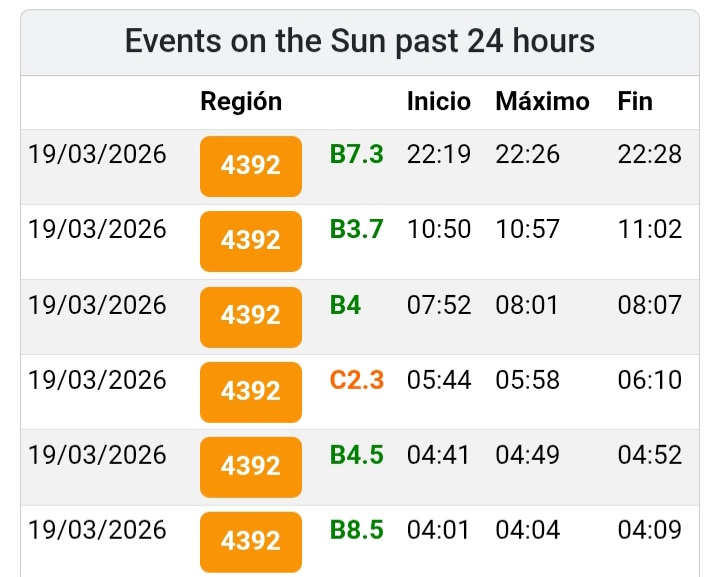Click the Fin column header
The width and height of the screenshot is (720, 577).
click(635, 101)
